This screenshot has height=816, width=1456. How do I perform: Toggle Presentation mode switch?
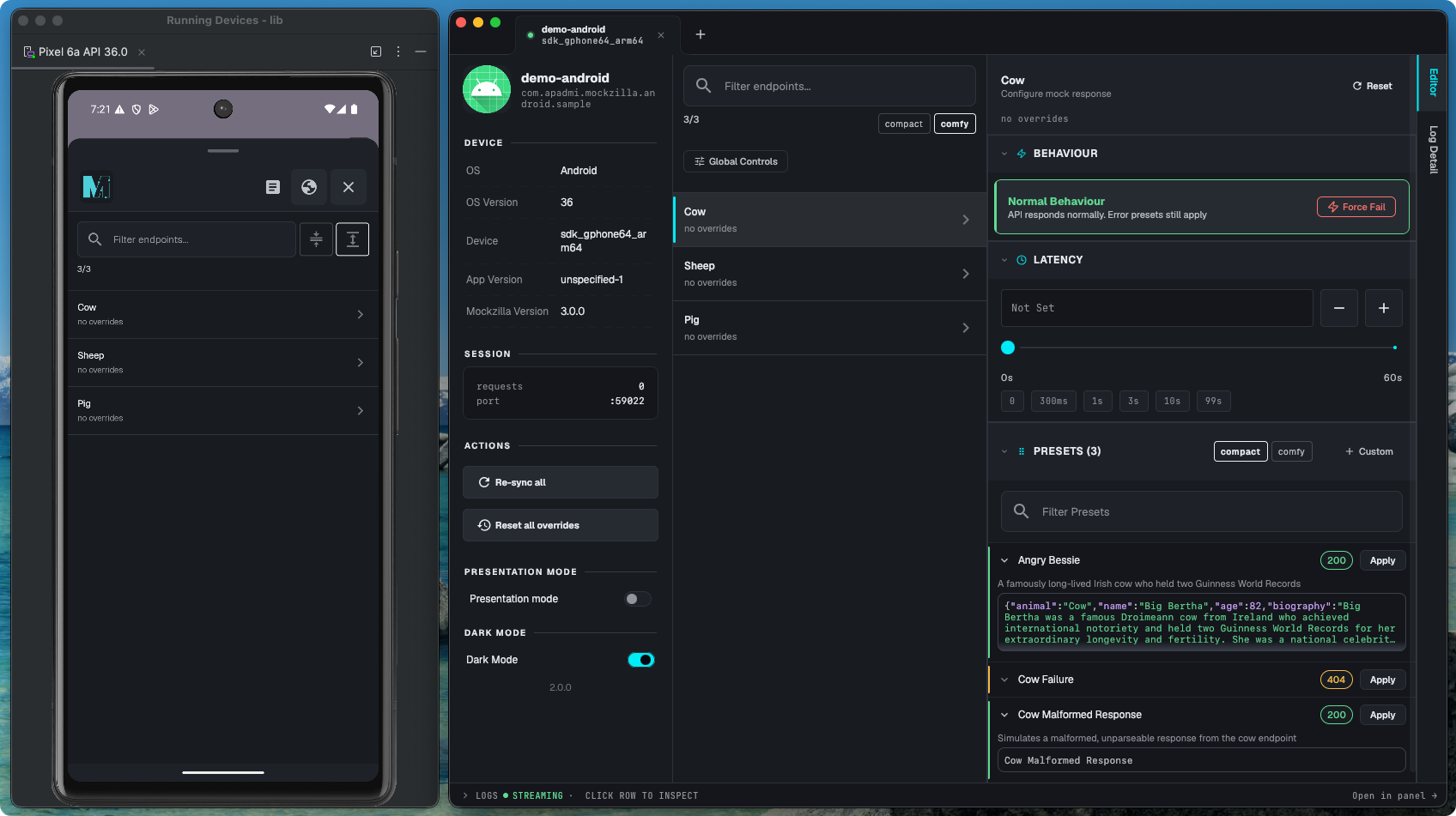(637, 599)
